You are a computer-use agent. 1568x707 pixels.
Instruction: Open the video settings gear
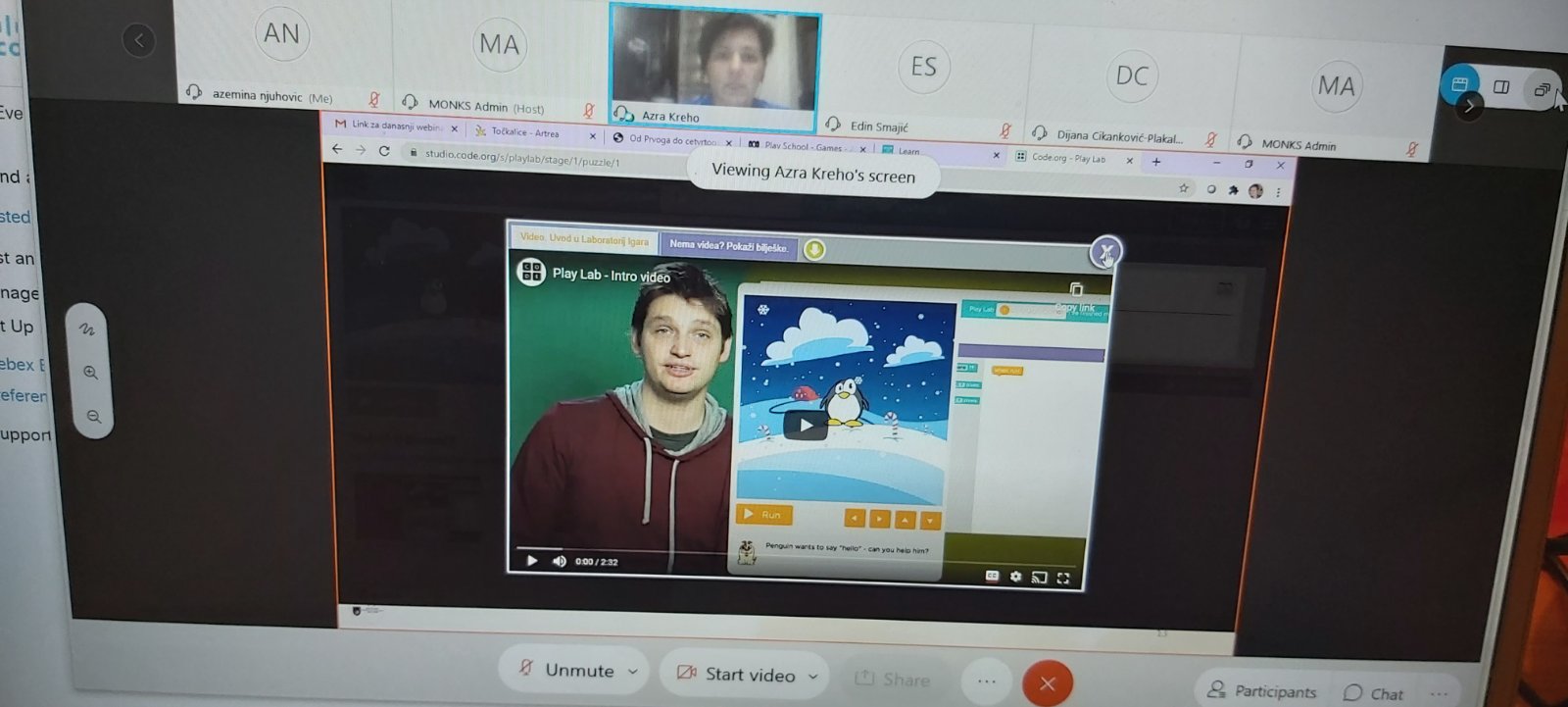click(x=1015, y=577)
